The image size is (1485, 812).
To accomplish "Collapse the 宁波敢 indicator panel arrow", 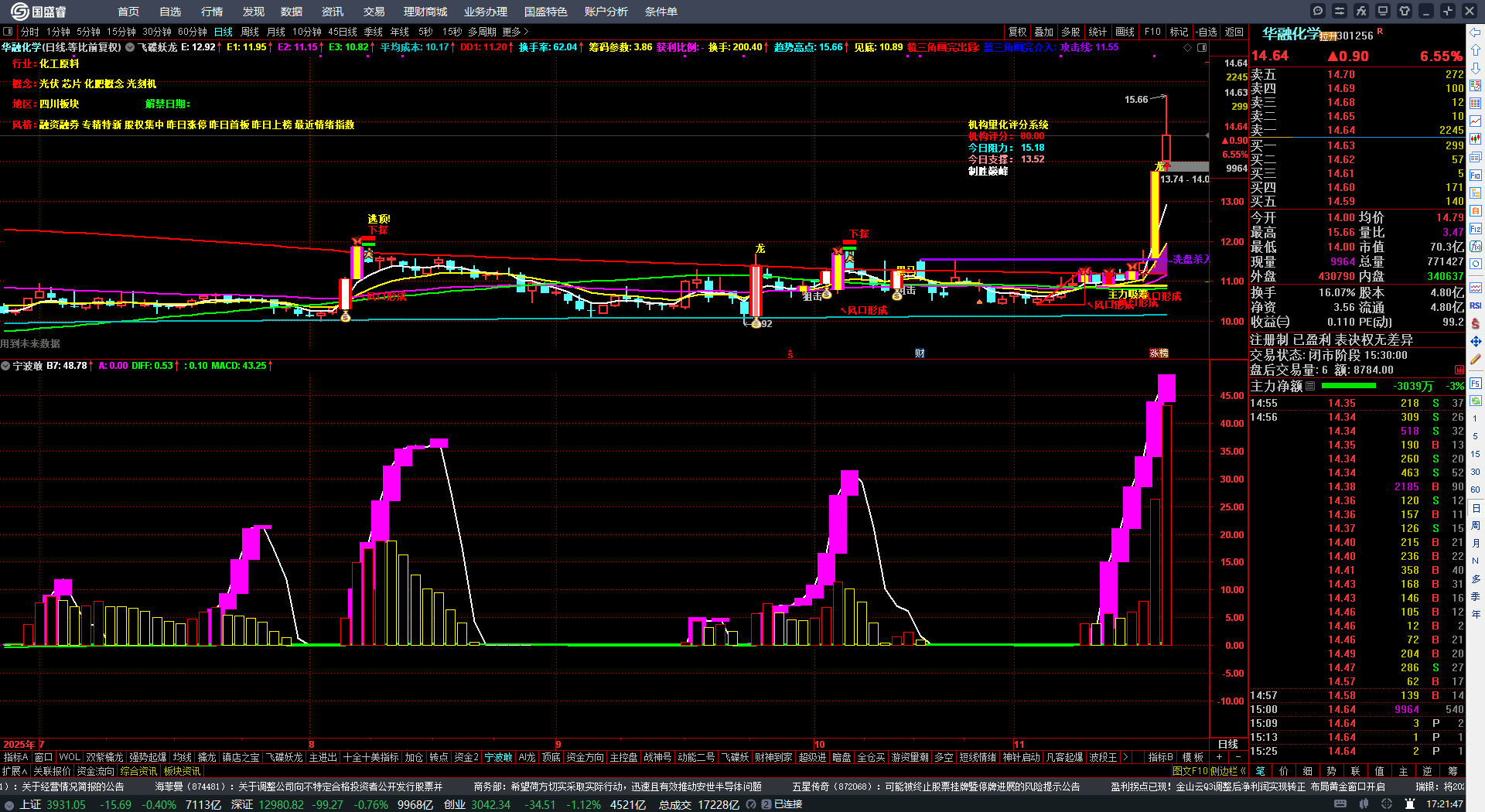I will click(5, 366).
